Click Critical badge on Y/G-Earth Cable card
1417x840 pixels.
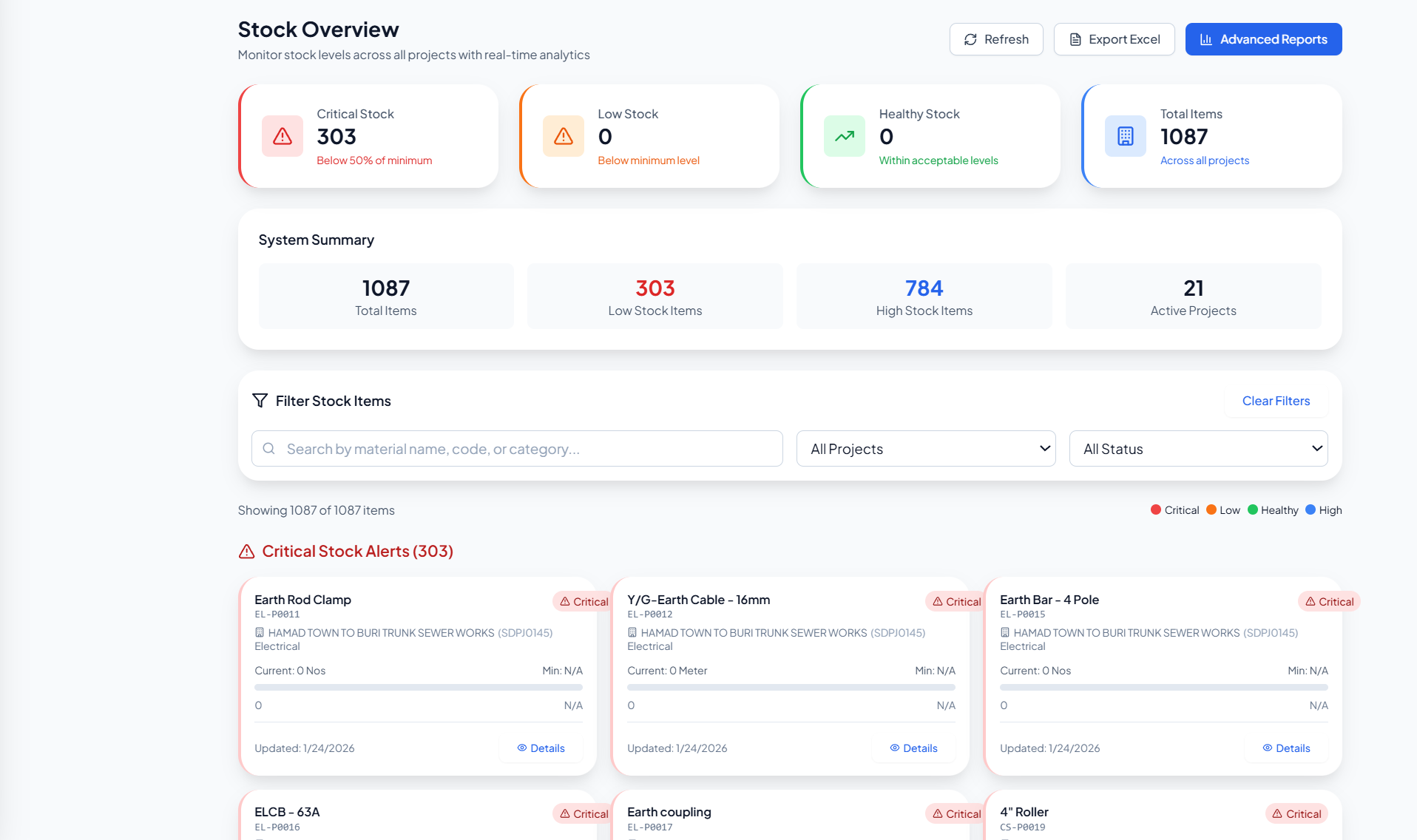(x=956, y=602)
